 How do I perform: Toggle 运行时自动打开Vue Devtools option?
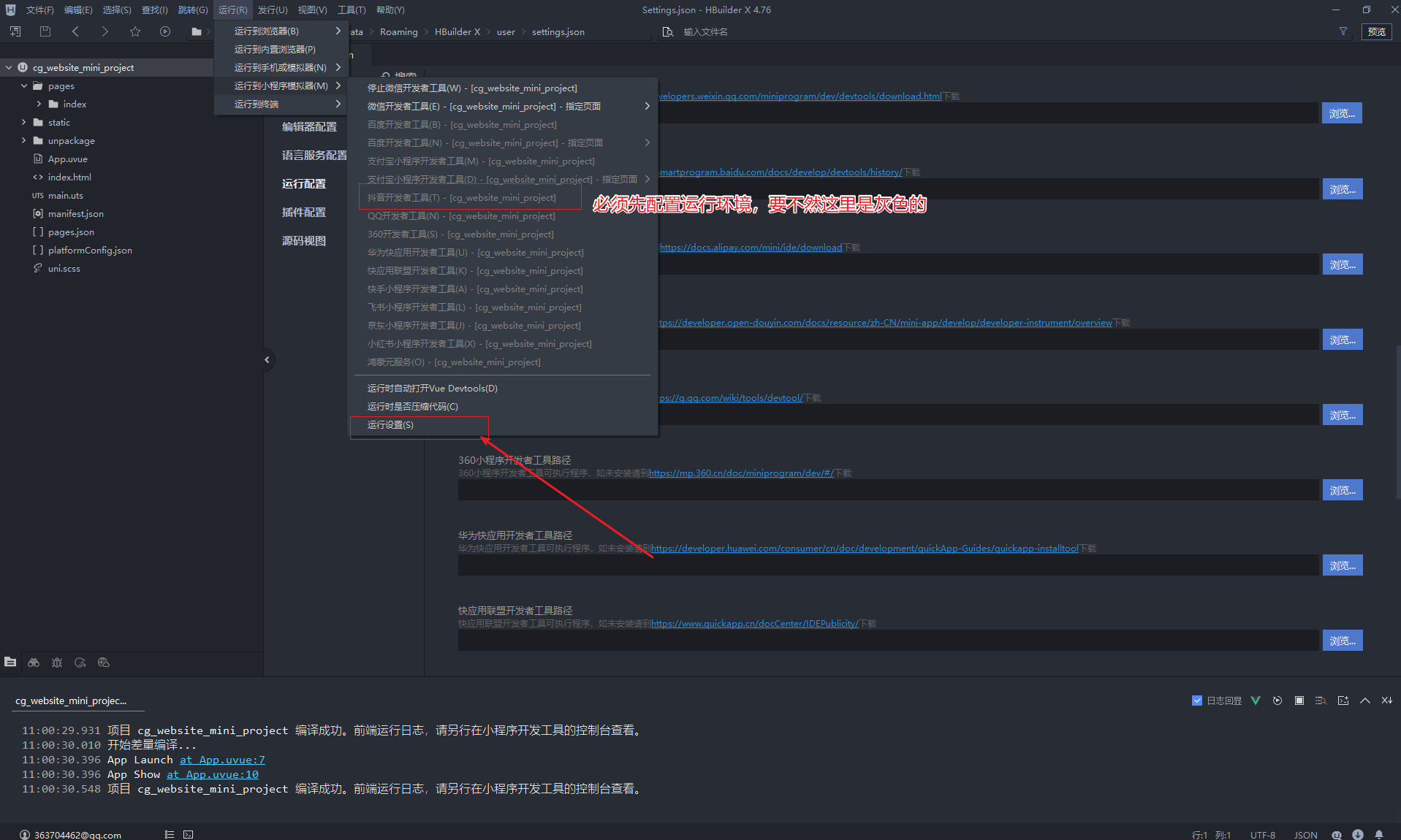(432, 389)
